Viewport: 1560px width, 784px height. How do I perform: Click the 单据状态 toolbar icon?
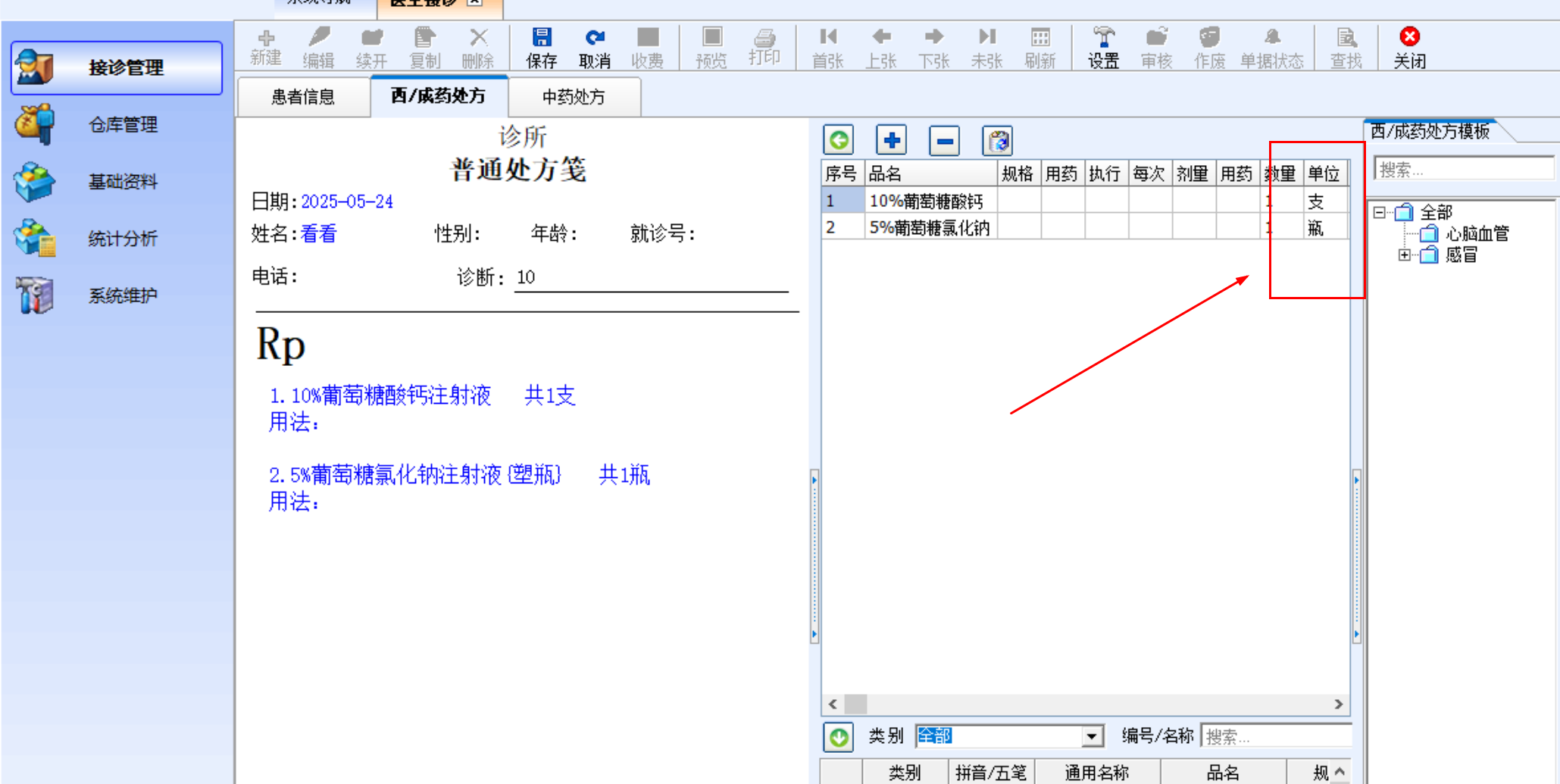click(1272, 48)
